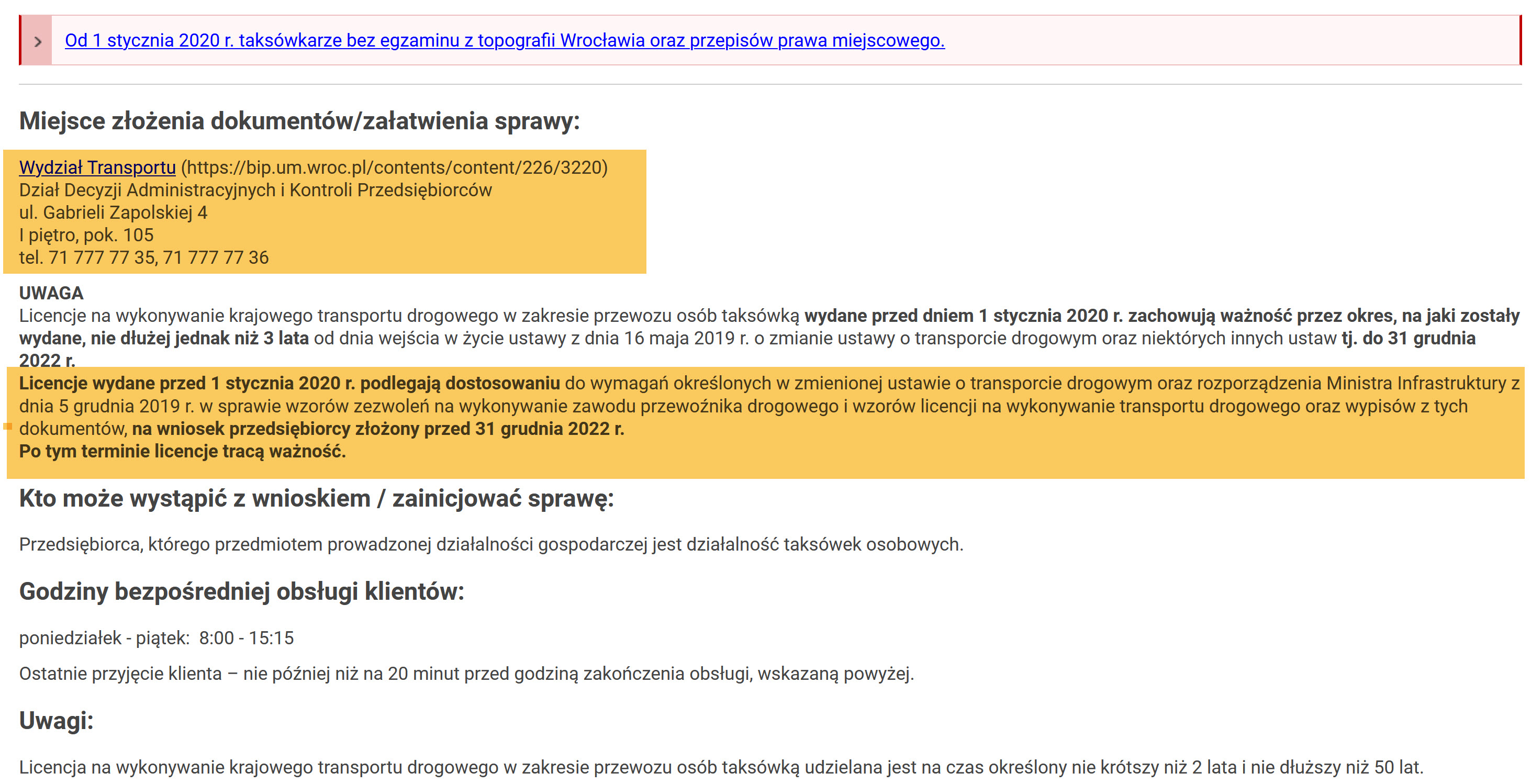Click the 'Uwagi:' heading
This screenshot has height=784, width=1531.
[x=56, y=720]
